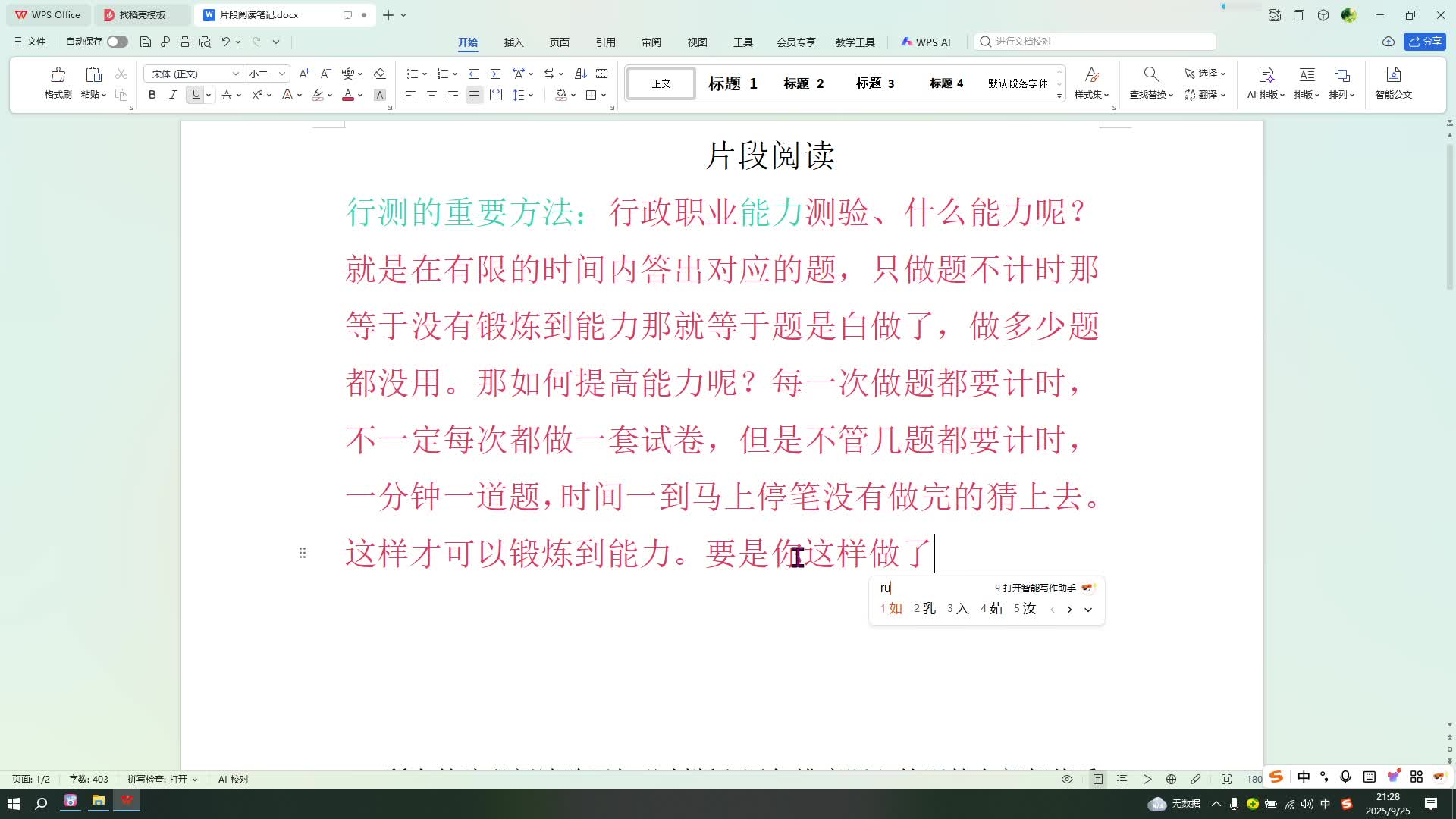Image resolution: width=1456 pixels, height=819 pixels.
Task: Select the 格式刷 (Format Painter) tool
Action: pyautogui.click(x=58, y=82)
